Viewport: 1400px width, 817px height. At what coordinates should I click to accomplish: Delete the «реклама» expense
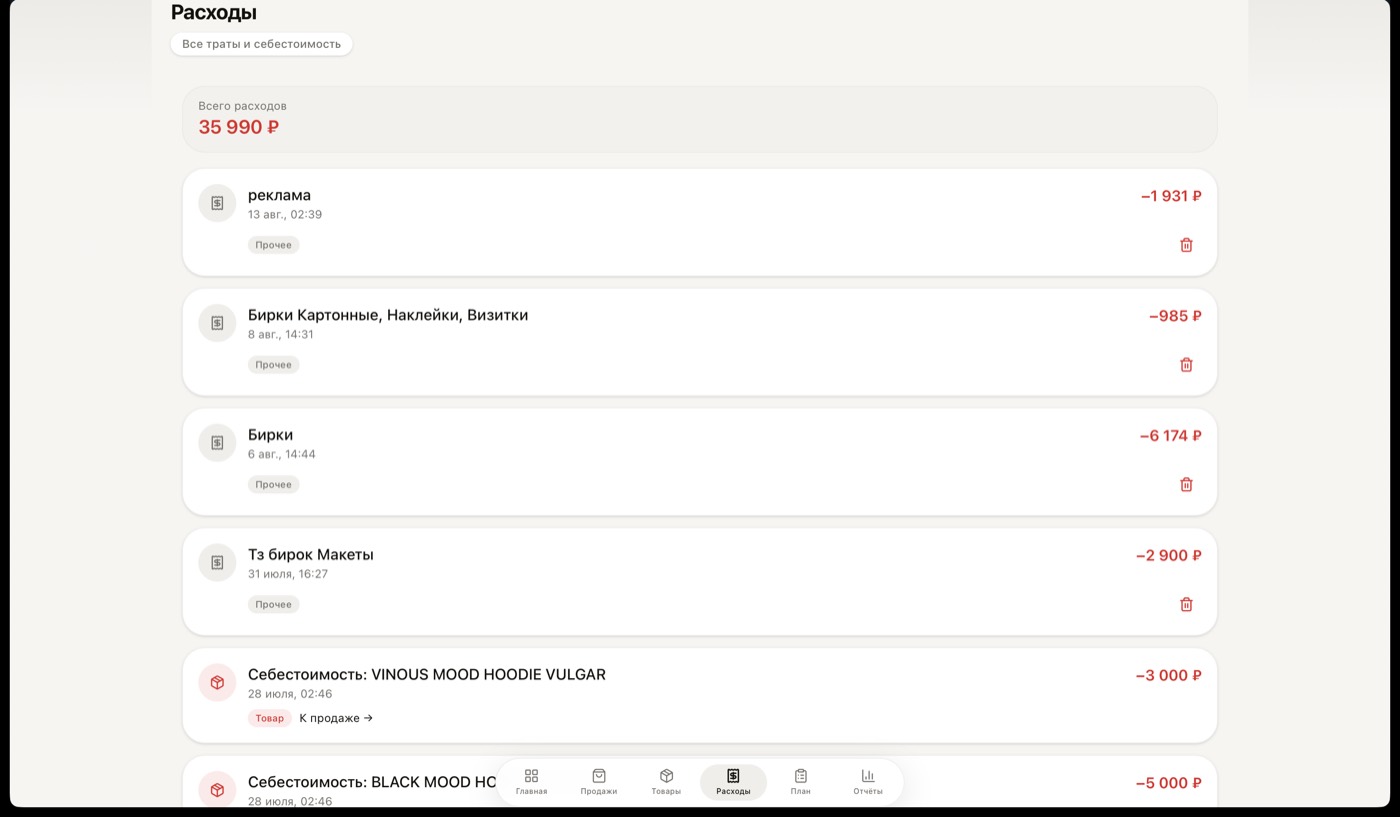point(1186,245)
